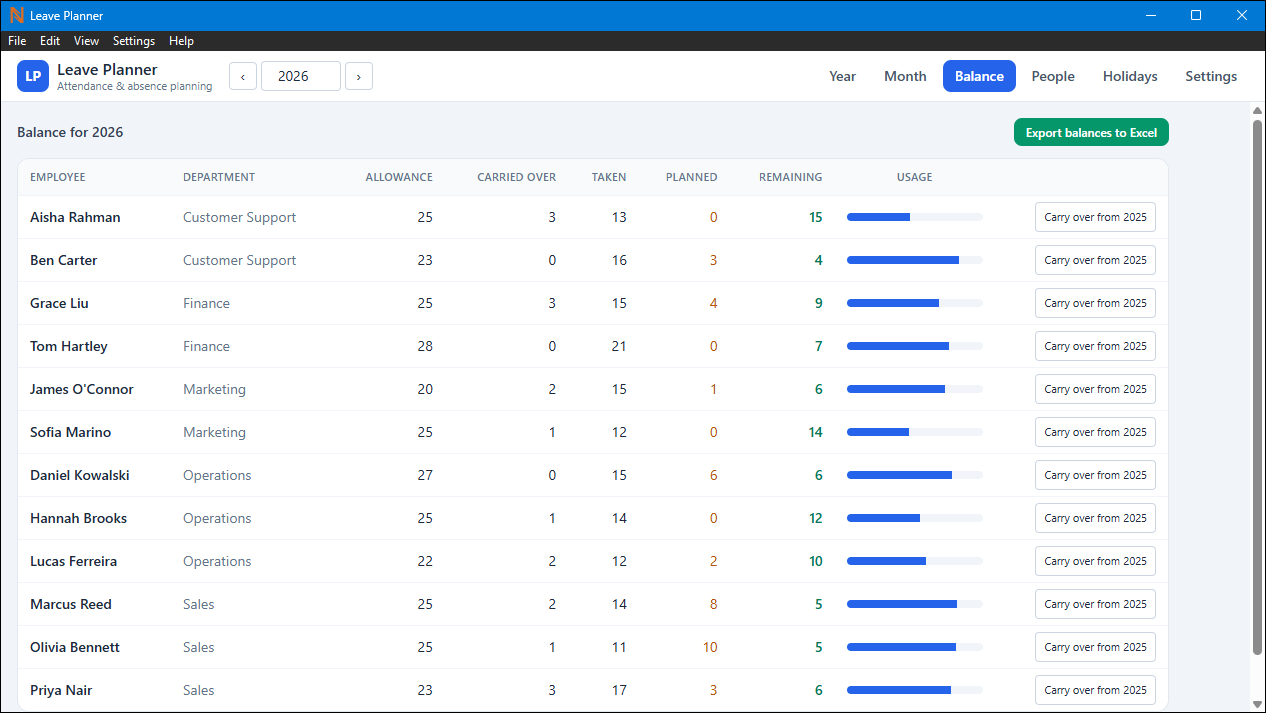1266x713 pixels.
Task: Carry over from 2025 for Olivia Bennett
Action: 1095,647
